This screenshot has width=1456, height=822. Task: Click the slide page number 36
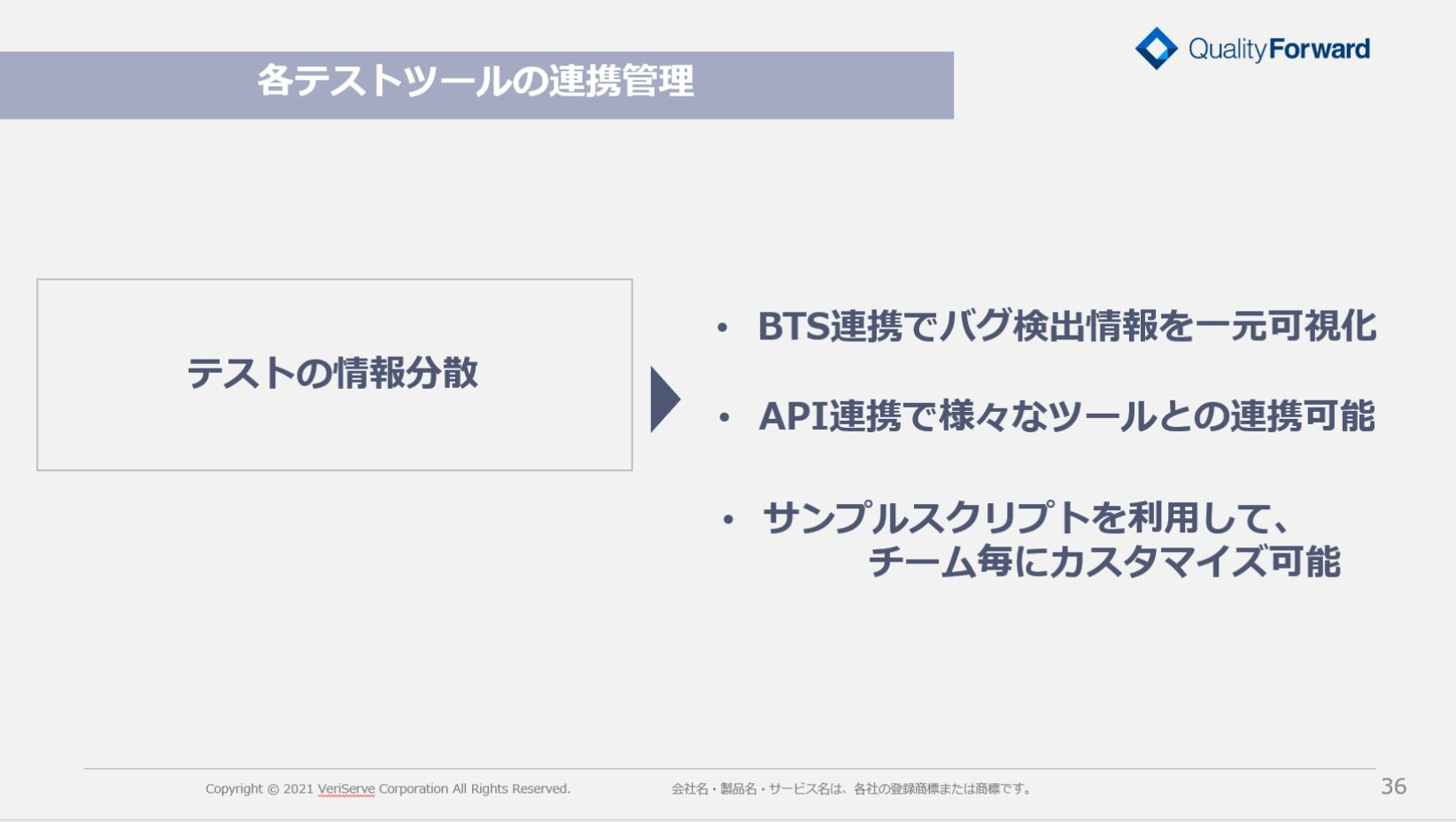coord(1393,787)
